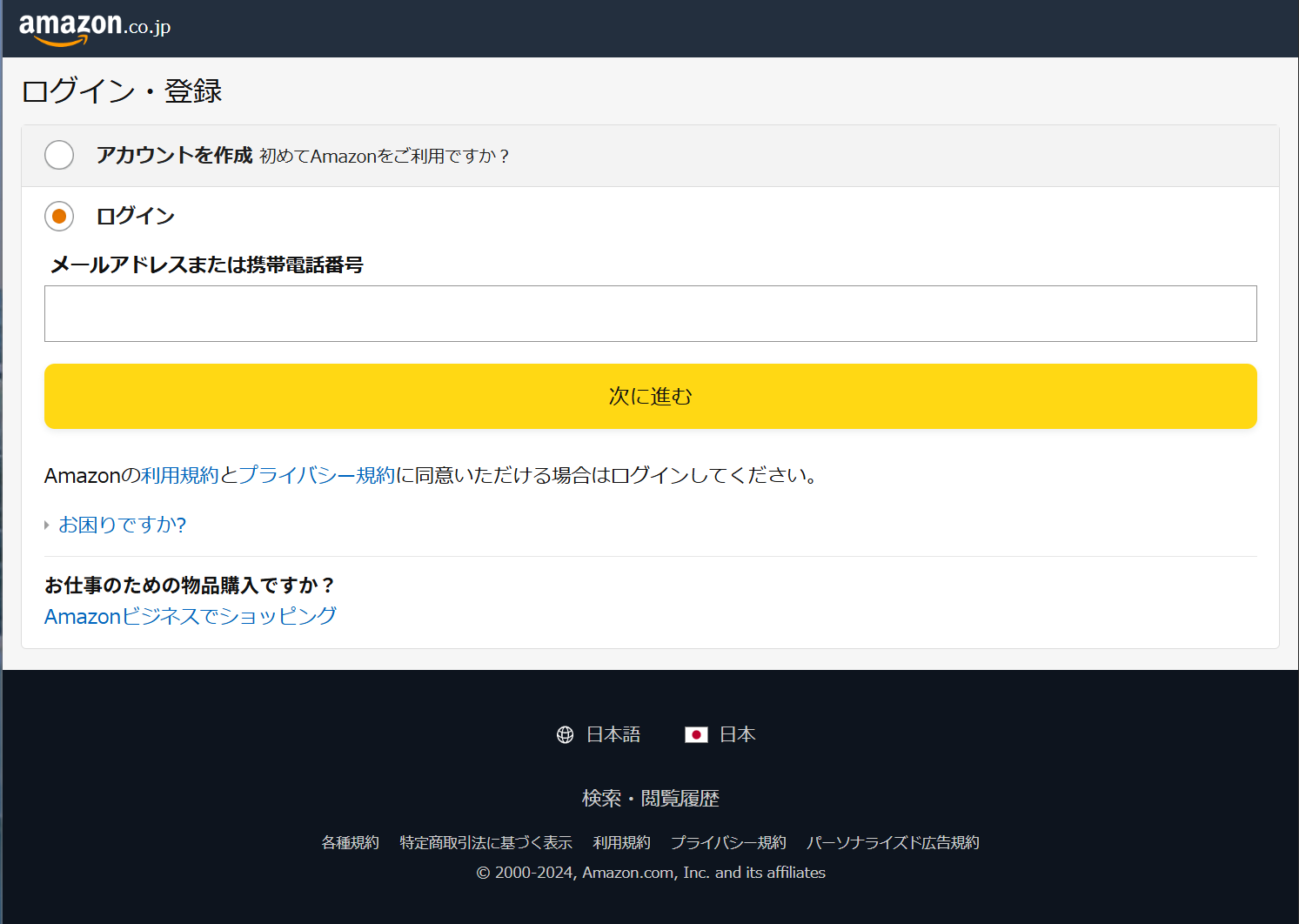
Task: Click the footer プライバシー規約 link
Action: [x=728, y=843]
